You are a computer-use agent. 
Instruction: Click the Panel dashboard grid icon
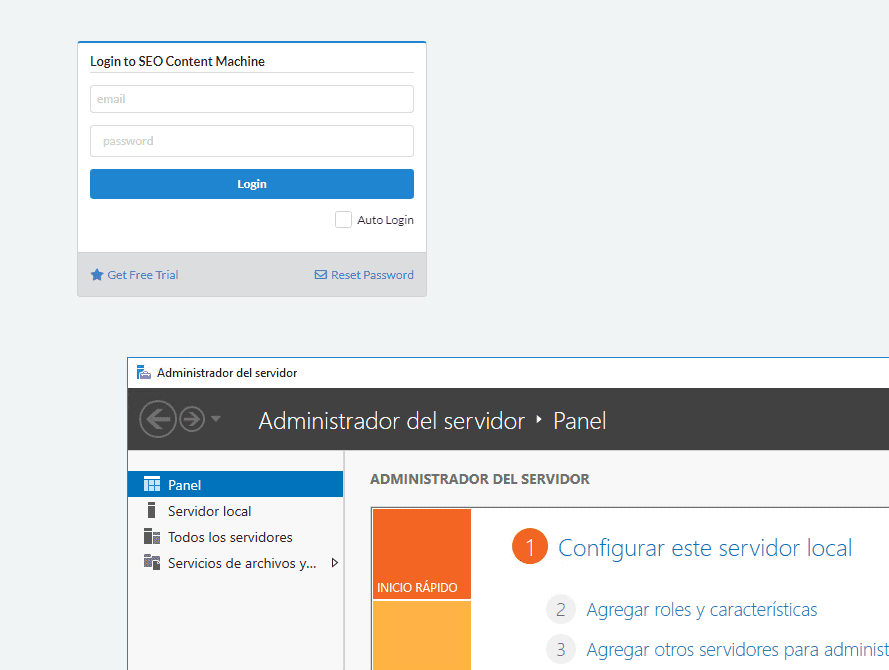(x=152, y=484)
